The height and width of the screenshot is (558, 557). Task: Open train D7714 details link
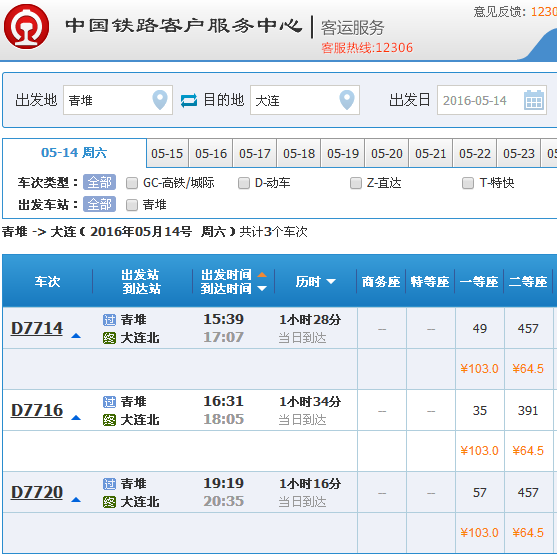[37, 328]
